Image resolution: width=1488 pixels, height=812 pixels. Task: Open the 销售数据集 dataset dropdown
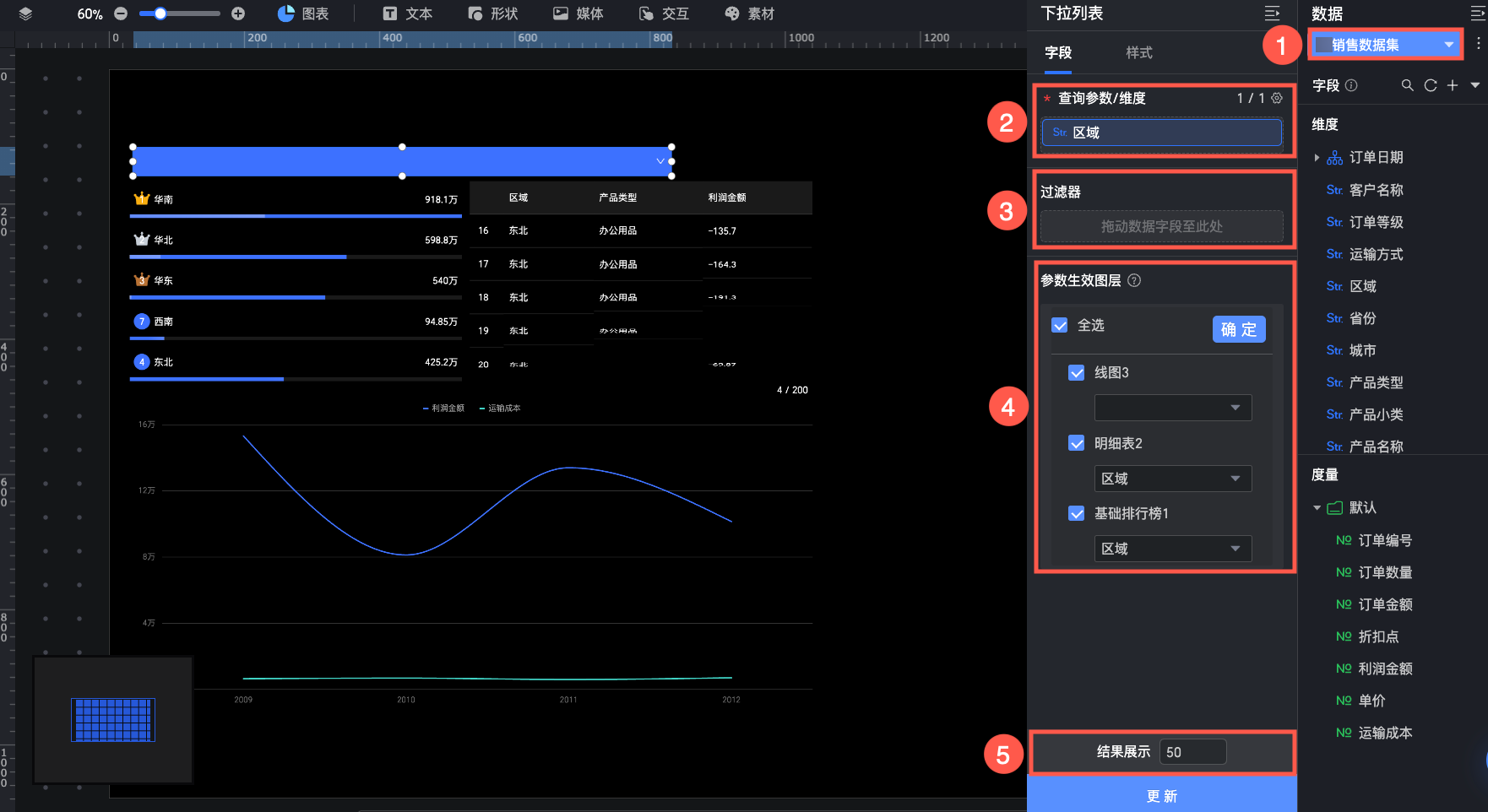pyautogui.click(x=1385, y=45)
